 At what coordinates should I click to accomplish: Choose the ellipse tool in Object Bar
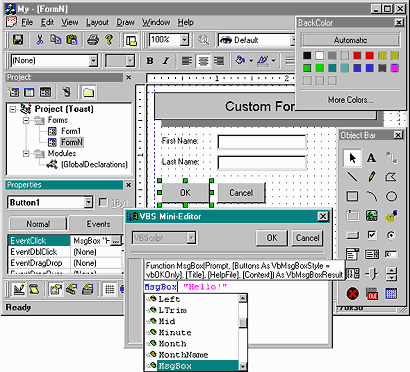tap(391, 196)
